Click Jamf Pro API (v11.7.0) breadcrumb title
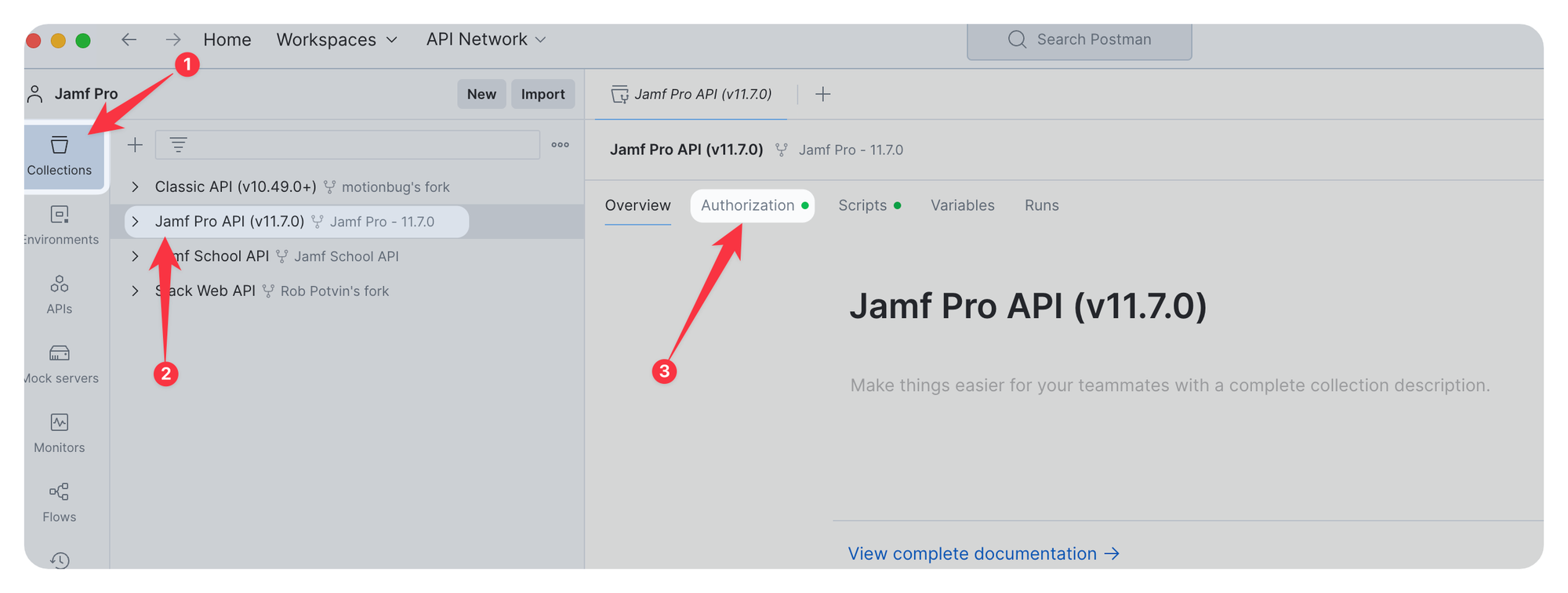The width and height of the screenshot is (1568, 593). (x=687, y=150)
